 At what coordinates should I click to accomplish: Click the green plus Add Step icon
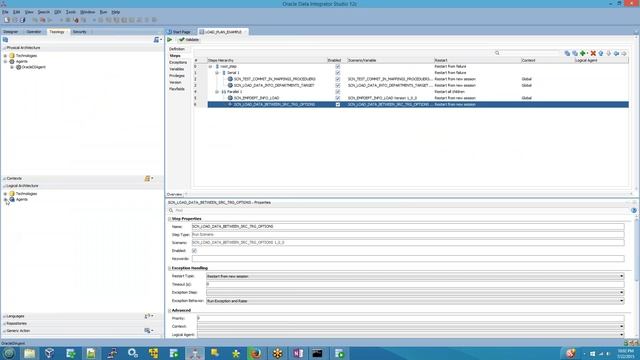pyautogui.click(x=583, y=53)
